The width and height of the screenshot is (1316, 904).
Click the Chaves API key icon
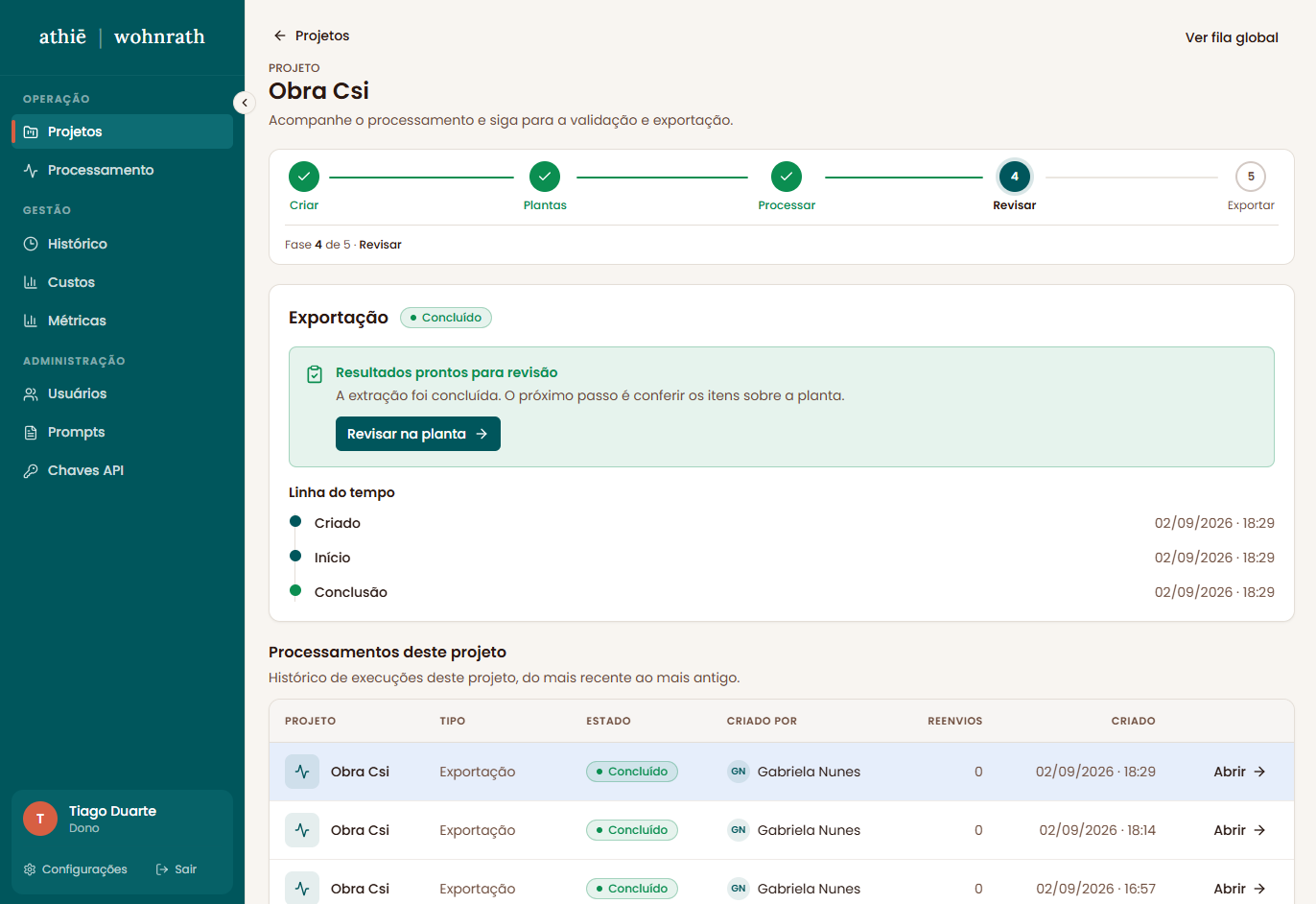pyautogui.click(x=31, y=470)
